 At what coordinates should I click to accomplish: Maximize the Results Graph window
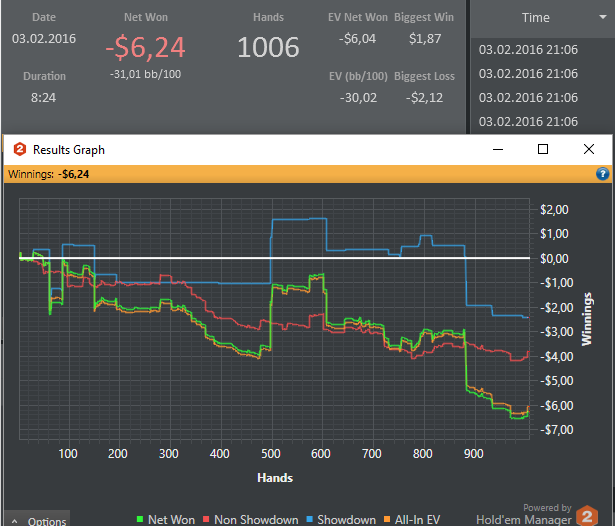click(543, 149)
